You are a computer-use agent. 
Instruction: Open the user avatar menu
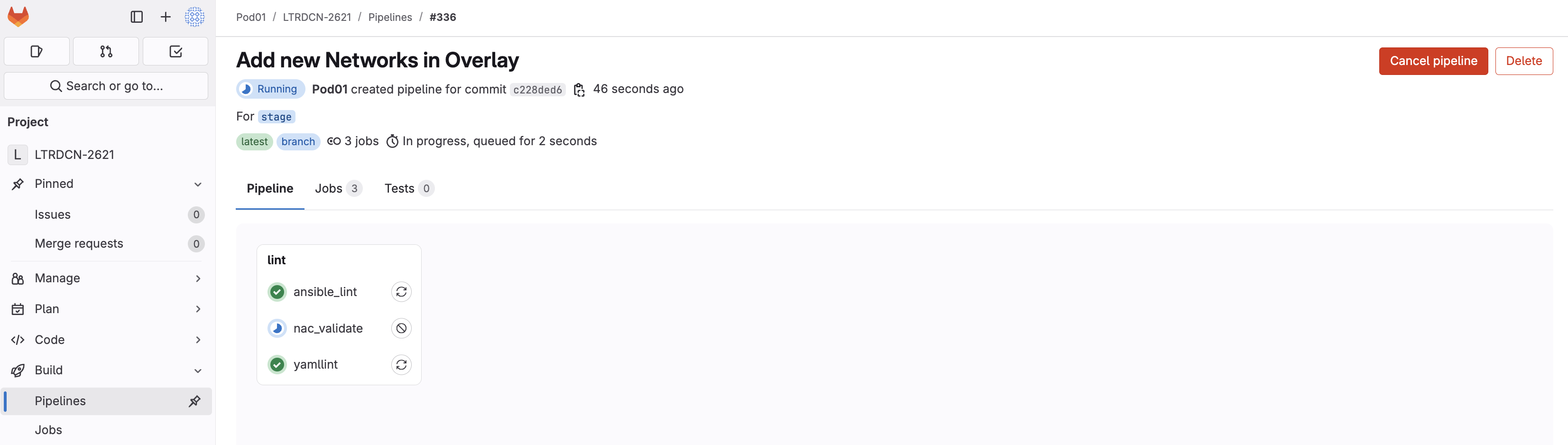point(195,17)
